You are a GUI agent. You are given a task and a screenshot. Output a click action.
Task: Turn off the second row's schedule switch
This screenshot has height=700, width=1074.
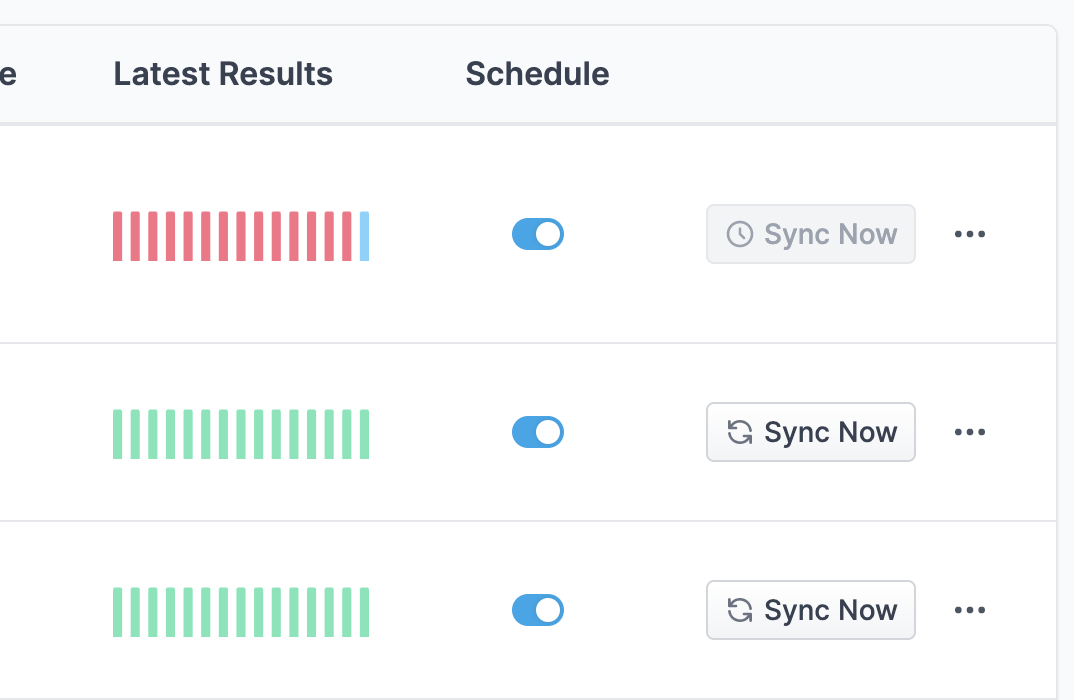tap(538, 432)
